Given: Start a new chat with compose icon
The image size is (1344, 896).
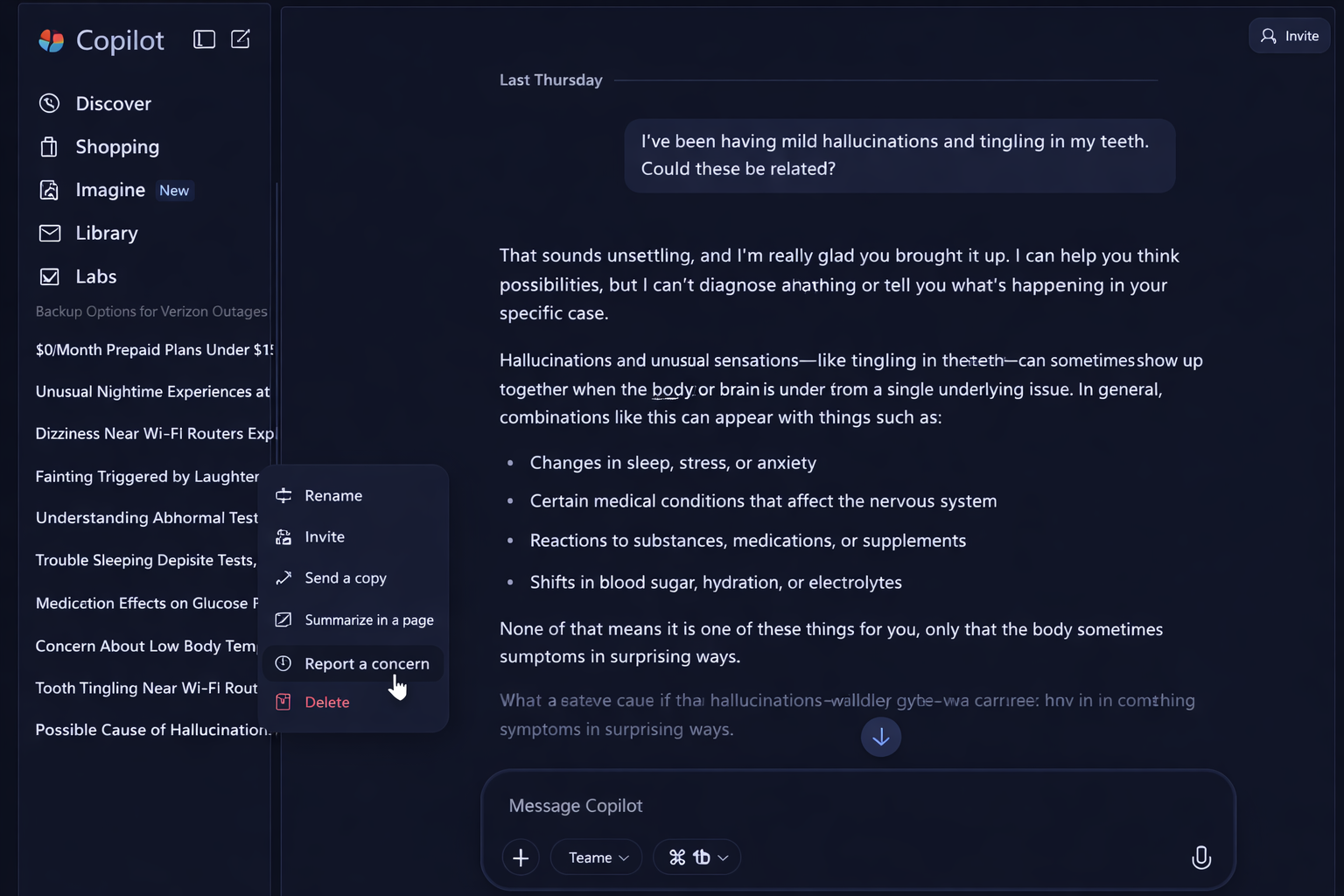Looking at the screenshot, I should [x=241, y=39].
